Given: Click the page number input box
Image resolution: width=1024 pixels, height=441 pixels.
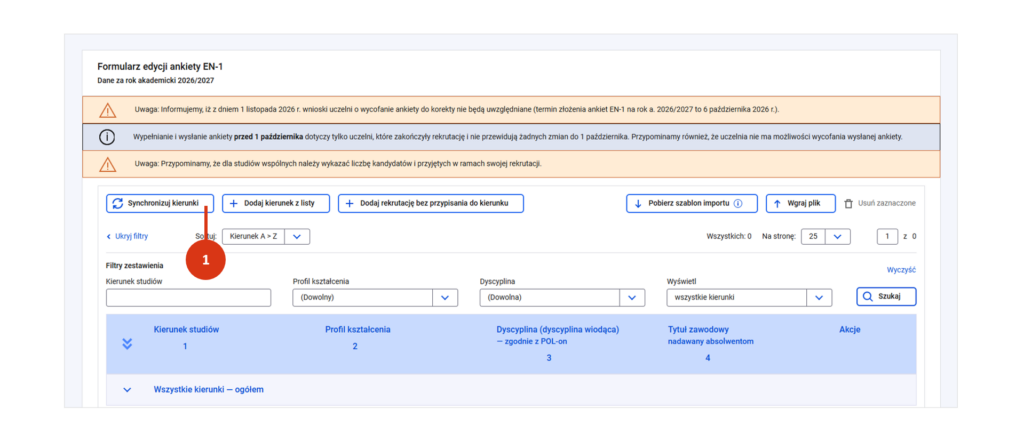Looking at the screenshot, I should [x=888, y=237].
